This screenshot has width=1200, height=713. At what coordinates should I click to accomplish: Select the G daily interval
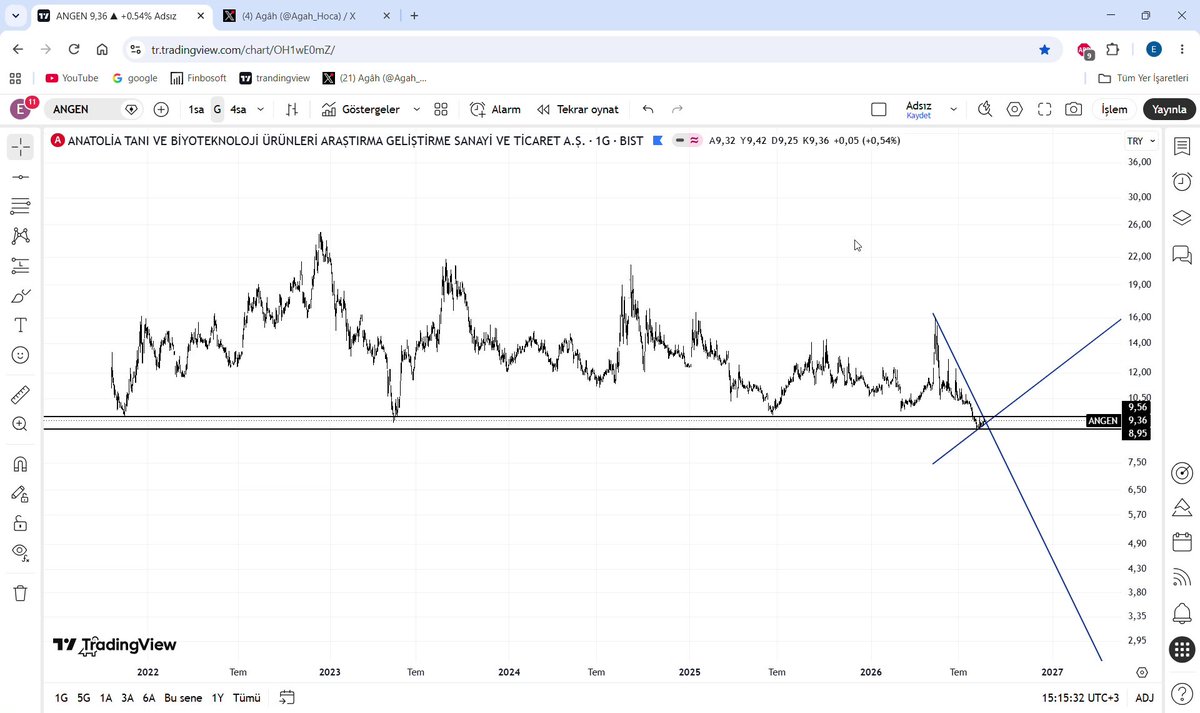point(217,109)
